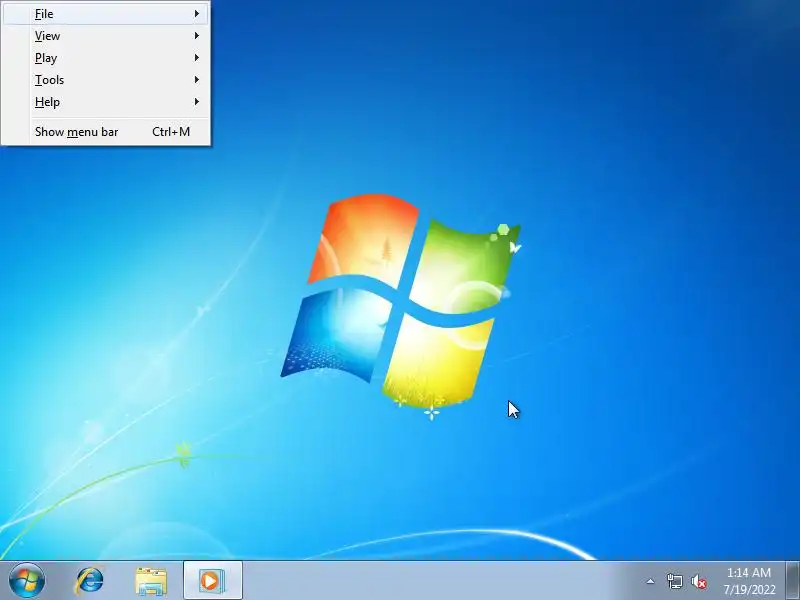Open the Tools submenu
Screen dimensions: 800x600
tap(106, 80)
